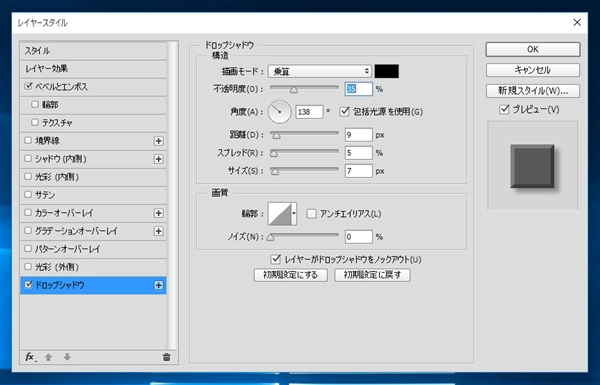600x385 pixels.
Task: Click the ノイズ noise slider
Action: pyautogui.click(x=304, y=237)
